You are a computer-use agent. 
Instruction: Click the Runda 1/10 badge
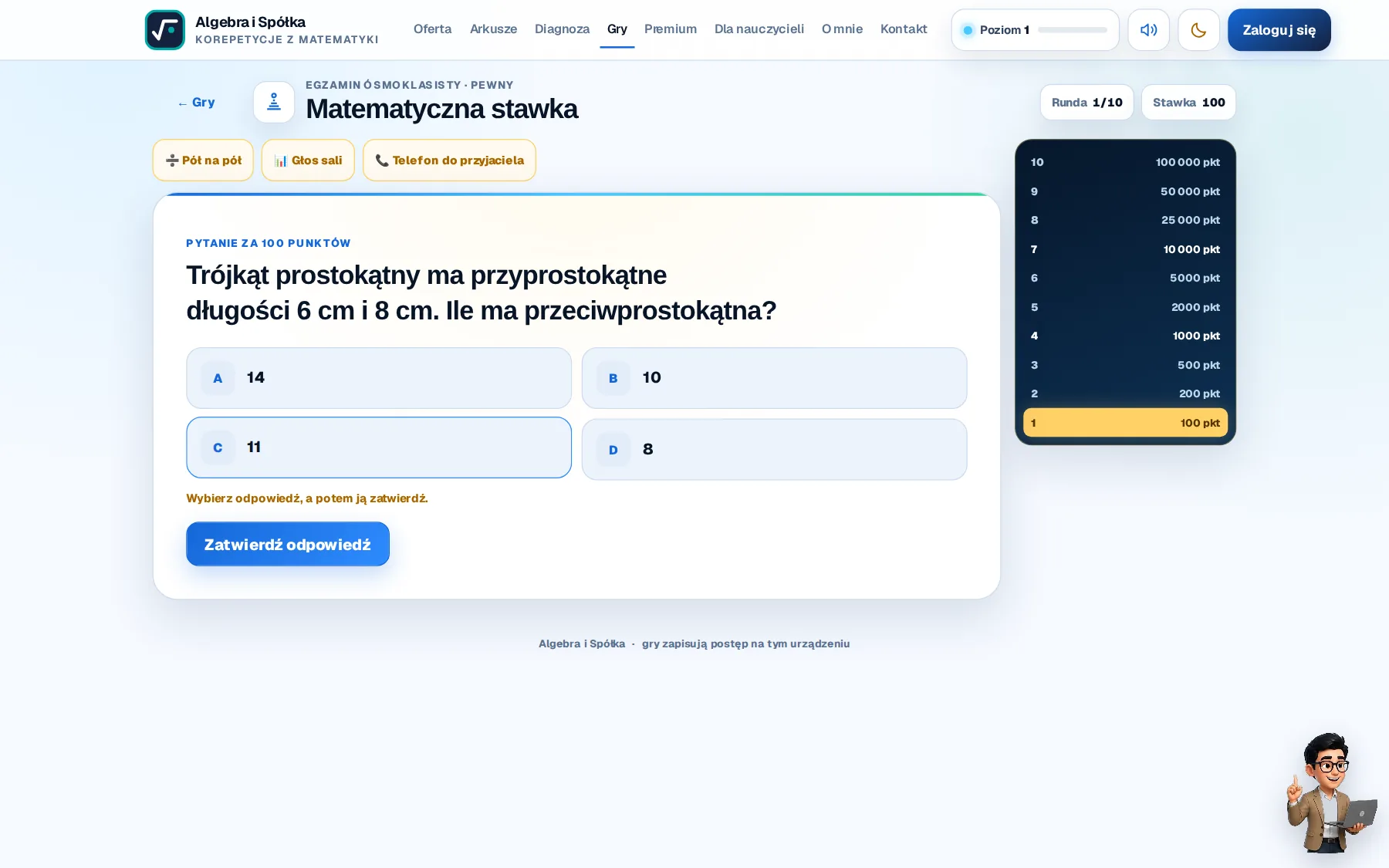point(1087,103)
